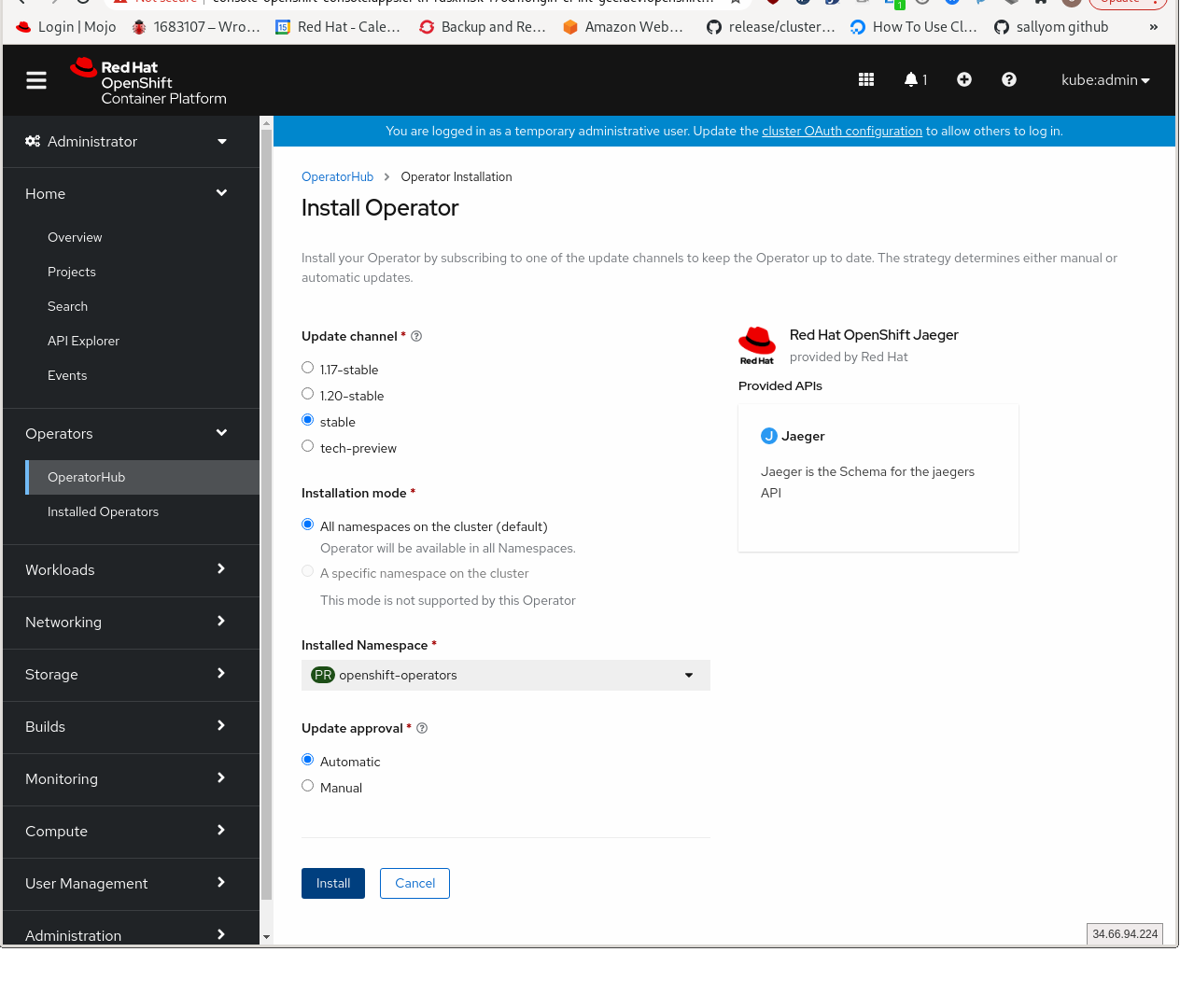Expand the Networking navigation section
1180x1008 pixels.
131,622
